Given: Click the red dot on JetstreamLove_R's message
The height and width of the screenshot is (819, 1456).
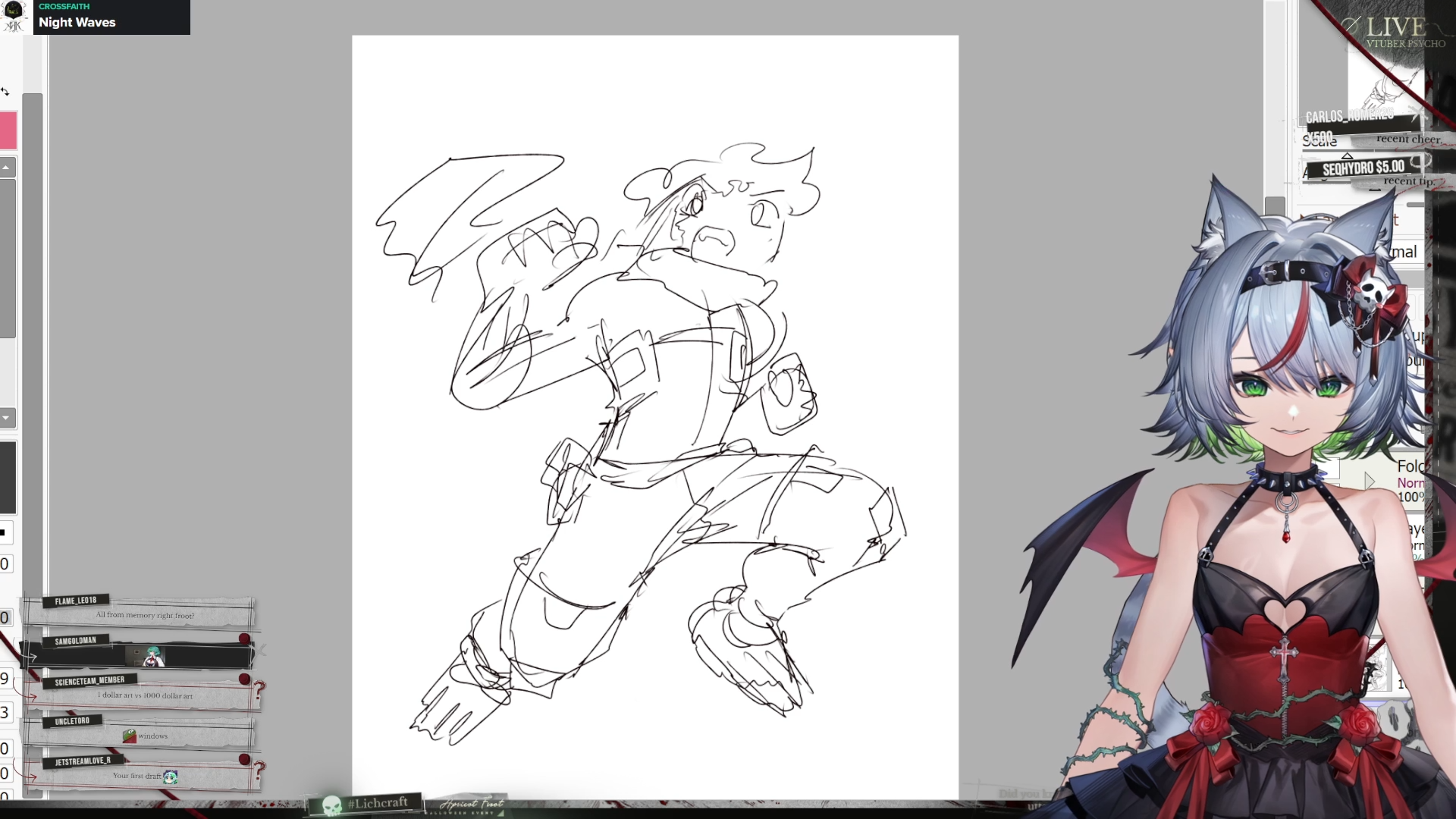Looking at the screenshot, I should click(244, 760).
